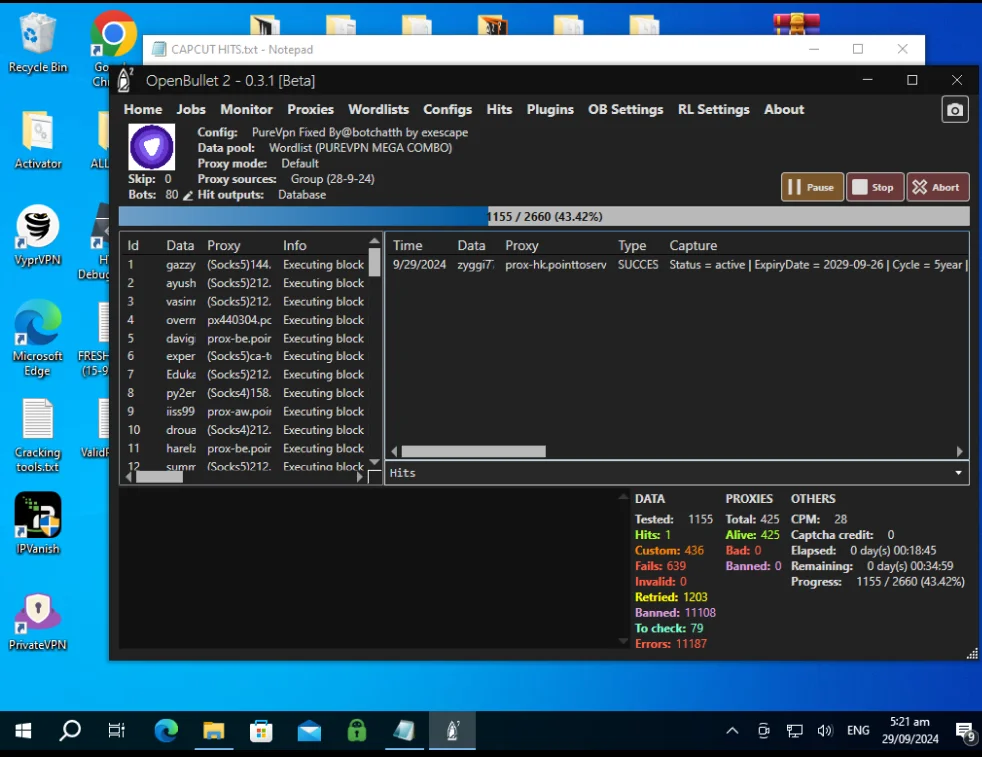Open the Windows Start menu
Screen dimensions: 982x757
[x=23, y=731]
